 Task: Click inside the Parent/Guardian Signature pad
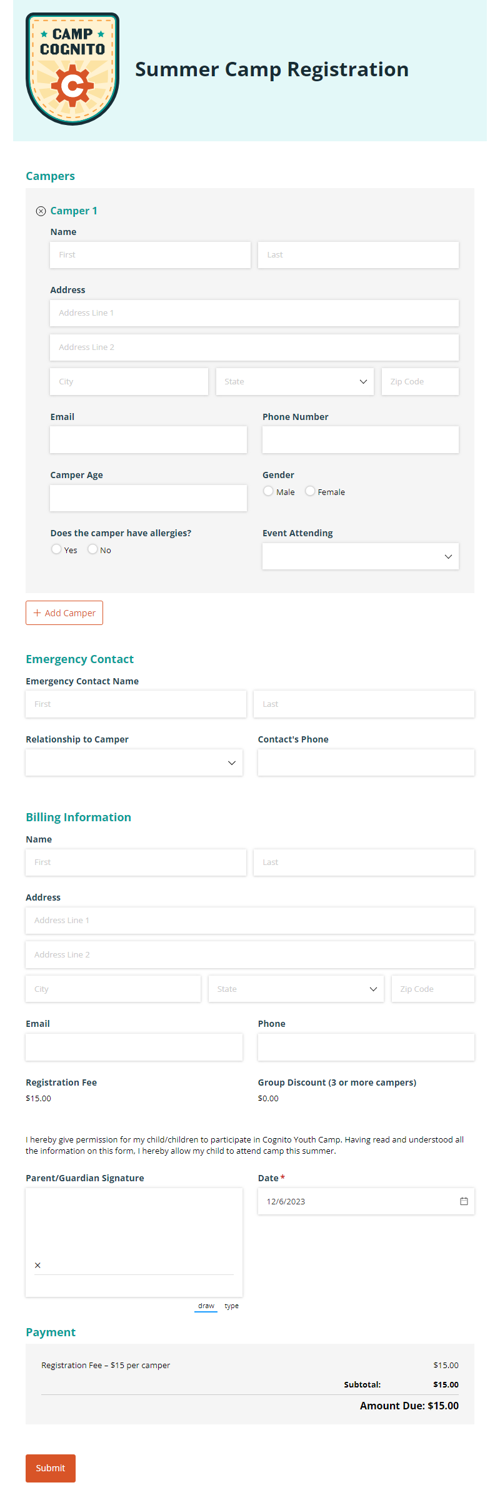(x=134, y=1242)
